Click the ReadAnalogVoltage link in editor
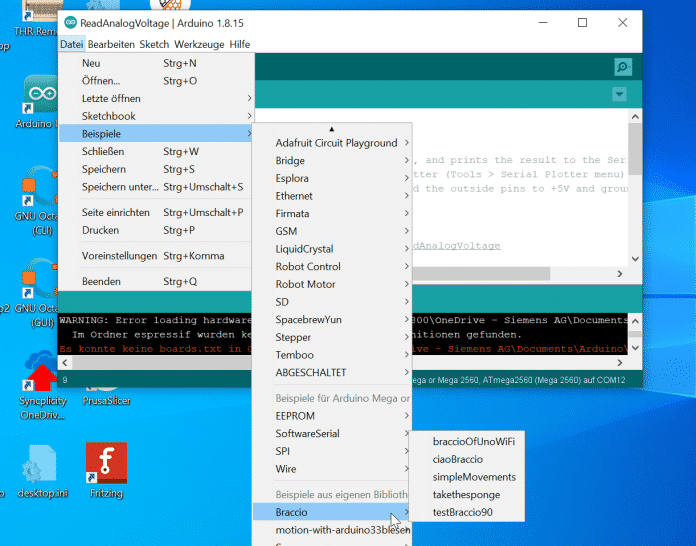The image size is (696, 546). point(453,245)
